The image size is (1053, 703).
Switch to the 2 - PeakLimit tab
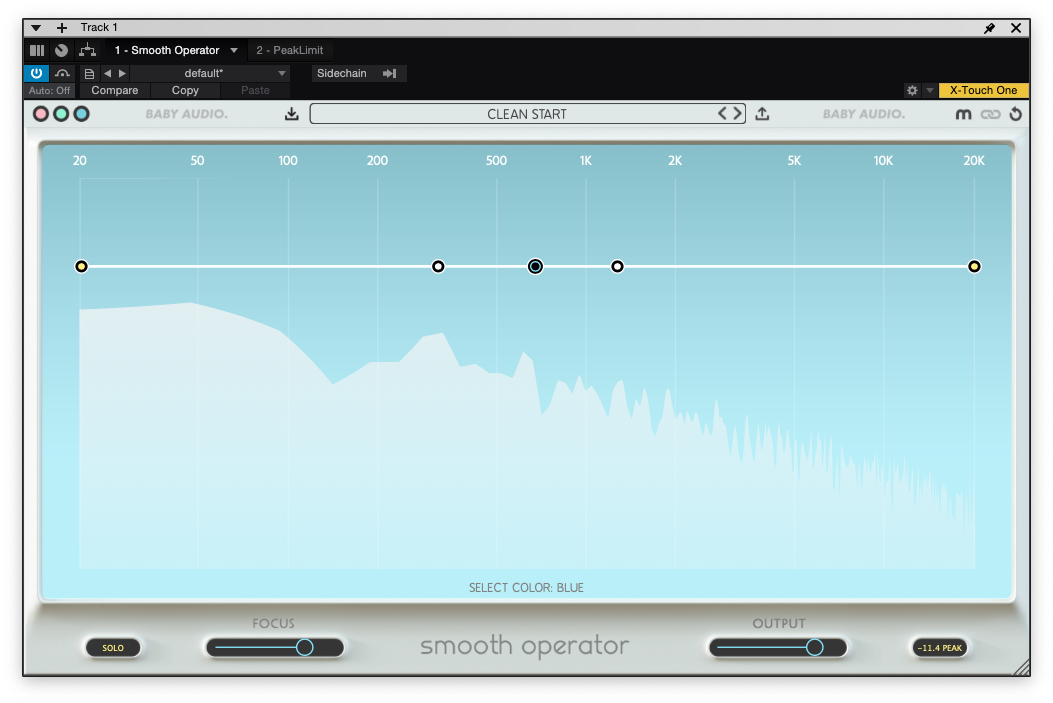pos(289,50)
